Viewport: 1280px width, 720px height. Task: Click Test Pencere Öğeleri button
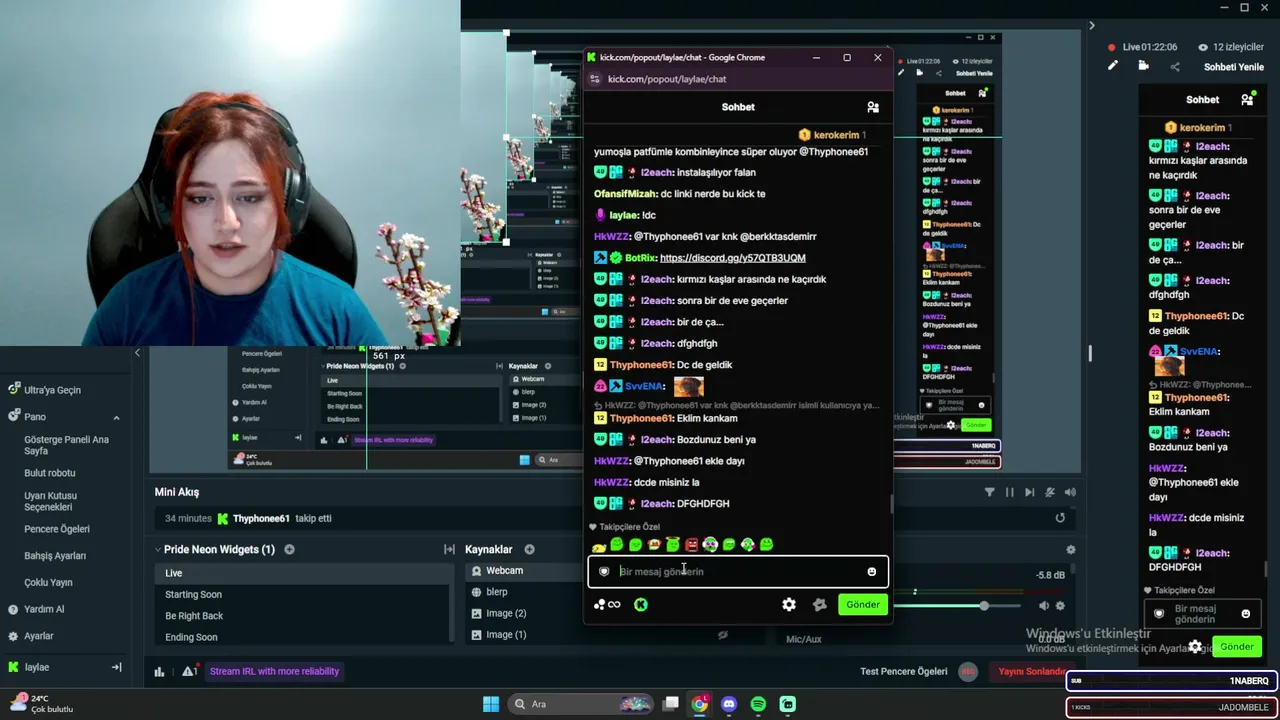pyautogui.click(x=904, y=672)
